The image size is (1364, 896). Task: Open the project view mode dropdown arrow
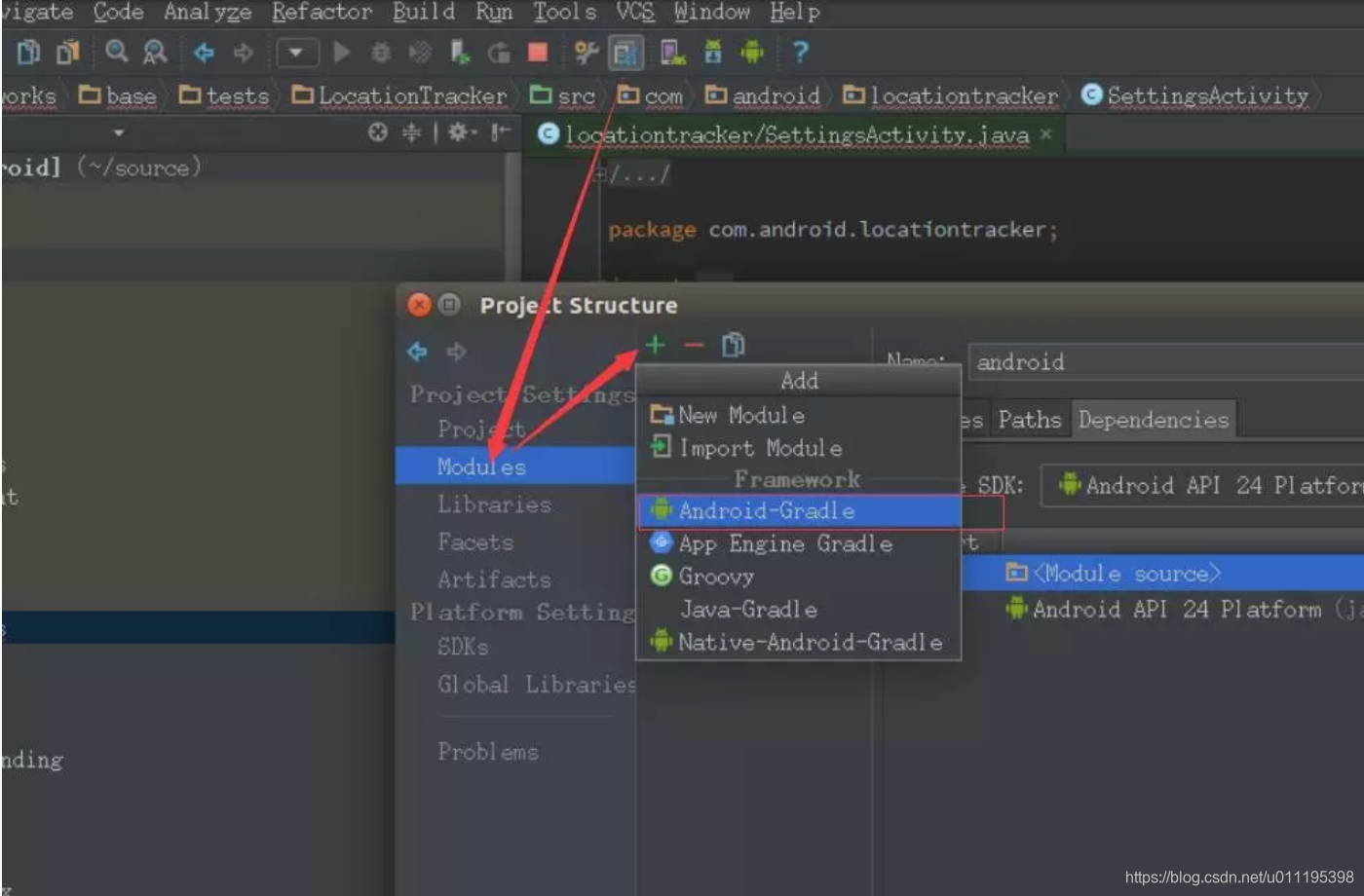pyautogui.click(x=119, y=132)
